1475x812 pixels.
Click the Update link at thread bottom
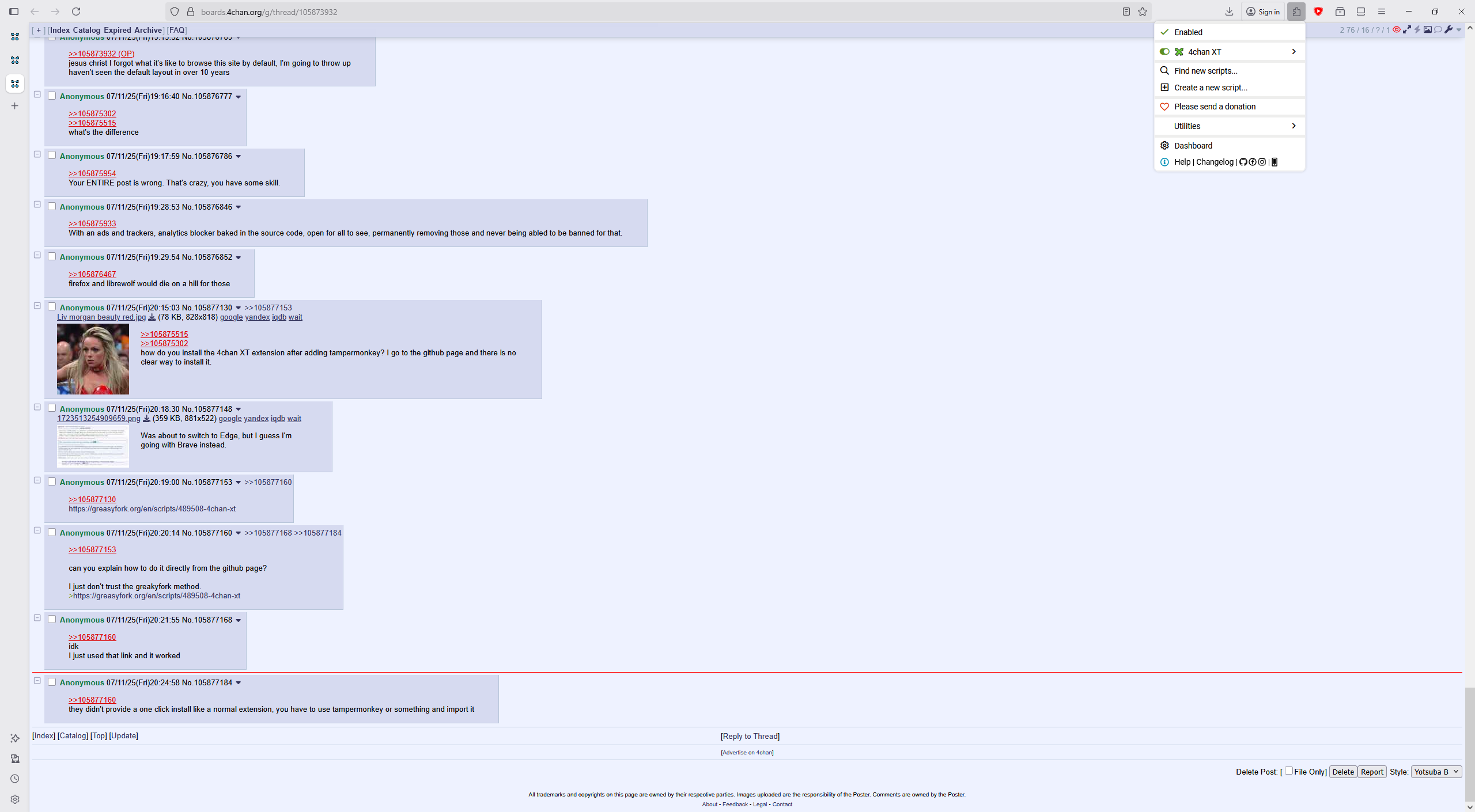[x=124, y=735]
